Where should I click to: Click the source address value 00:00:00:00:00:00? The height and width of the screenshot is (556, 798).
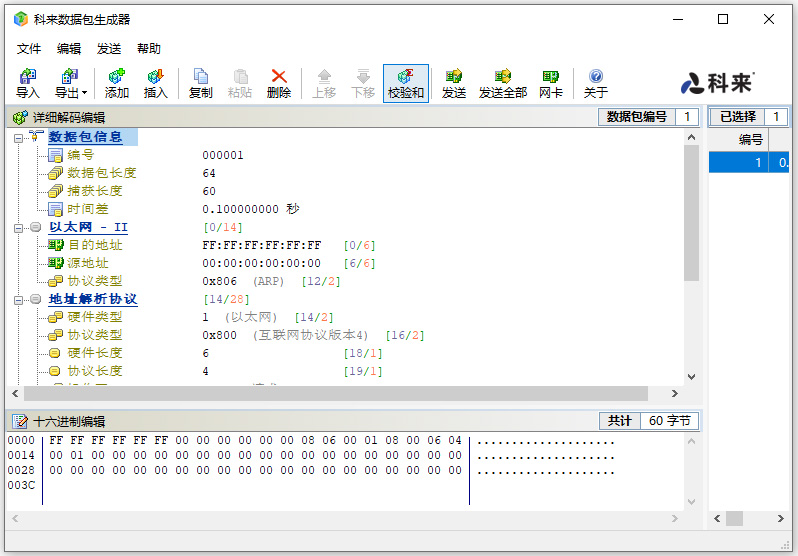click(262, 263)
